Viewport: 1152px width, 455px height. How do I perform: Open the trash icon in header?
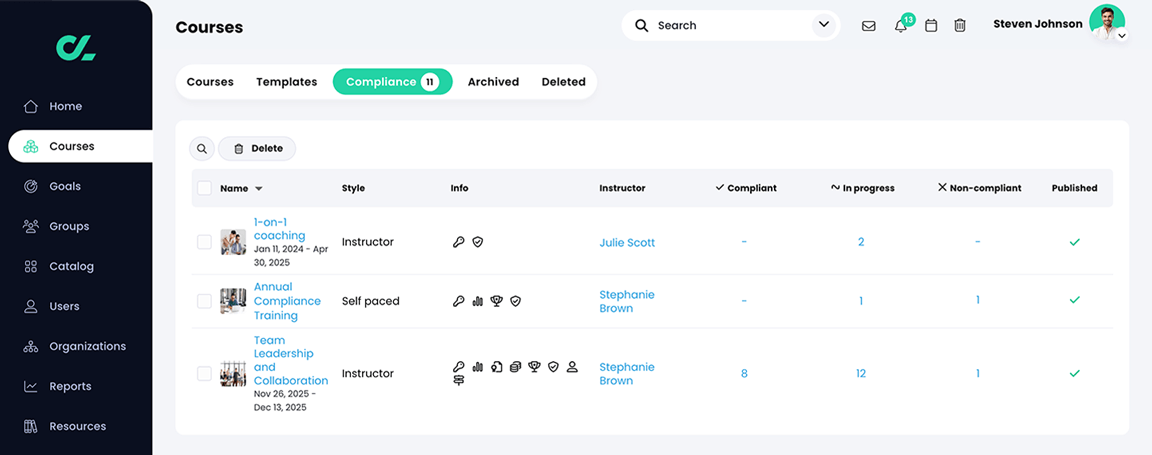coord(960,26)
